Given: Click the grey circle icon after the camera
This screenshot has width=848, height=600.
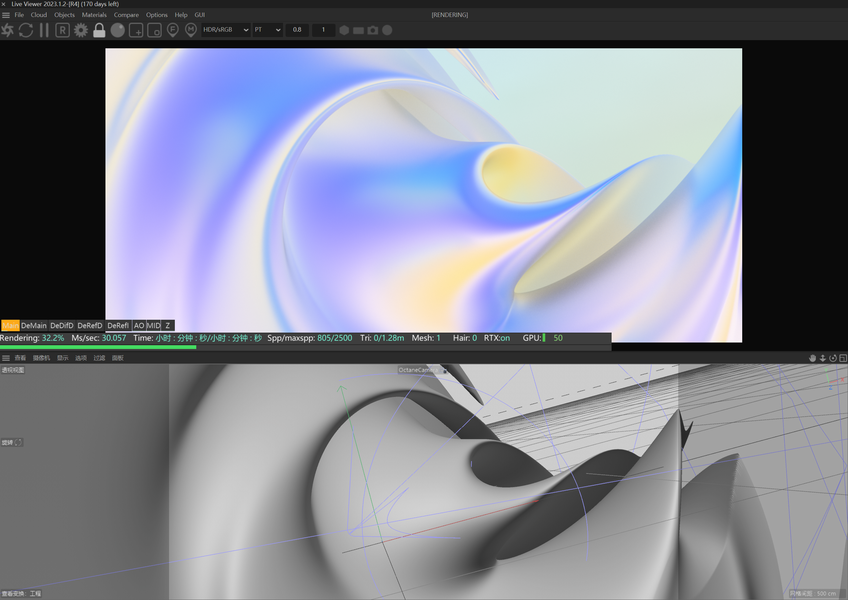Looking at the screenshot, I should pyautogui.click(x=387, y=30).
